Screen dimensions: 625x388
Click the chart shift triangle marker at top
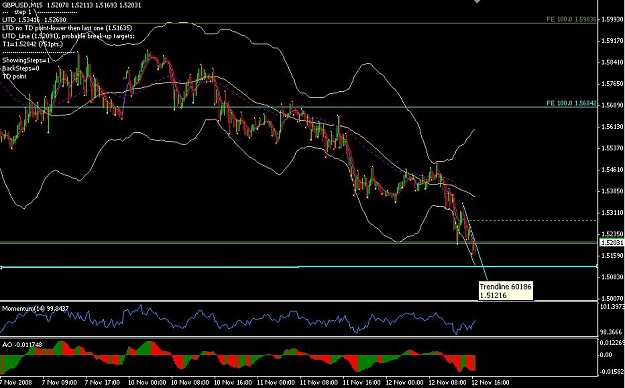tap(477, 1)
